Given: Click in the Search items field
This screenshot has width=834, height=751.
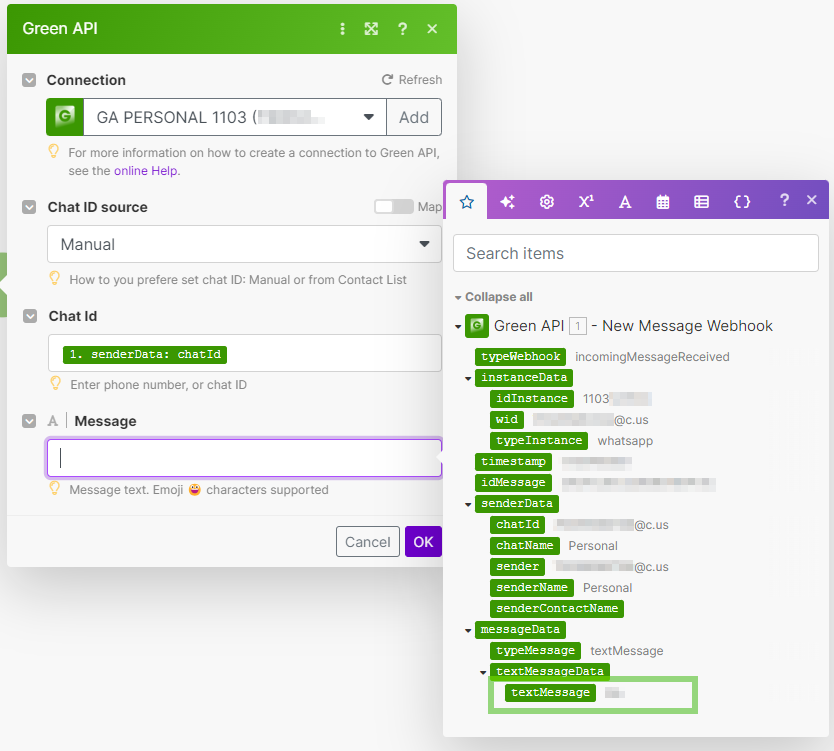Looking at the screenshot, I should (x=635, y=253).
